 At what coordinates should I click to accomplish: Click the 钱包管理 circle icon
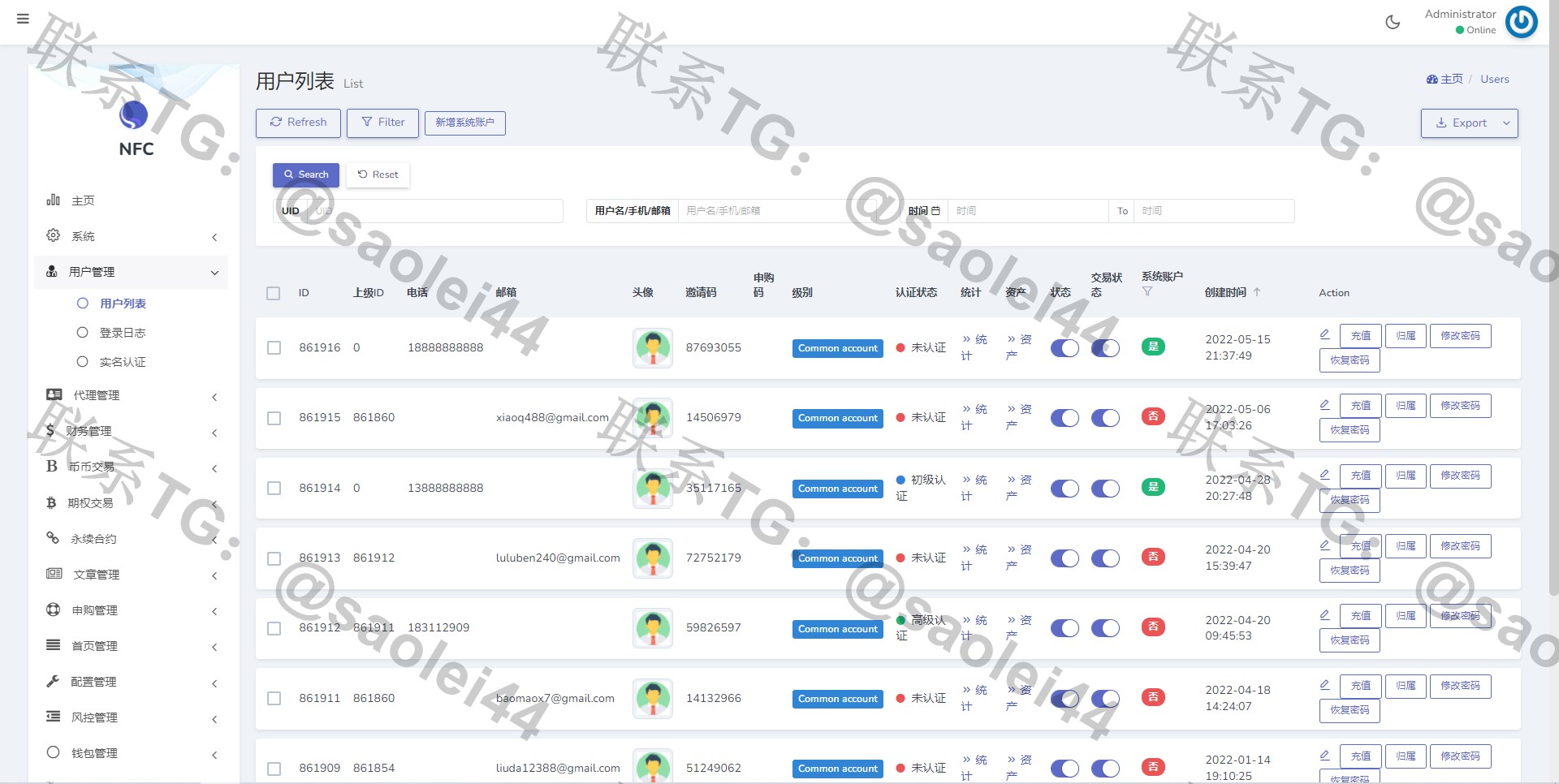click(x=54, y=752)
